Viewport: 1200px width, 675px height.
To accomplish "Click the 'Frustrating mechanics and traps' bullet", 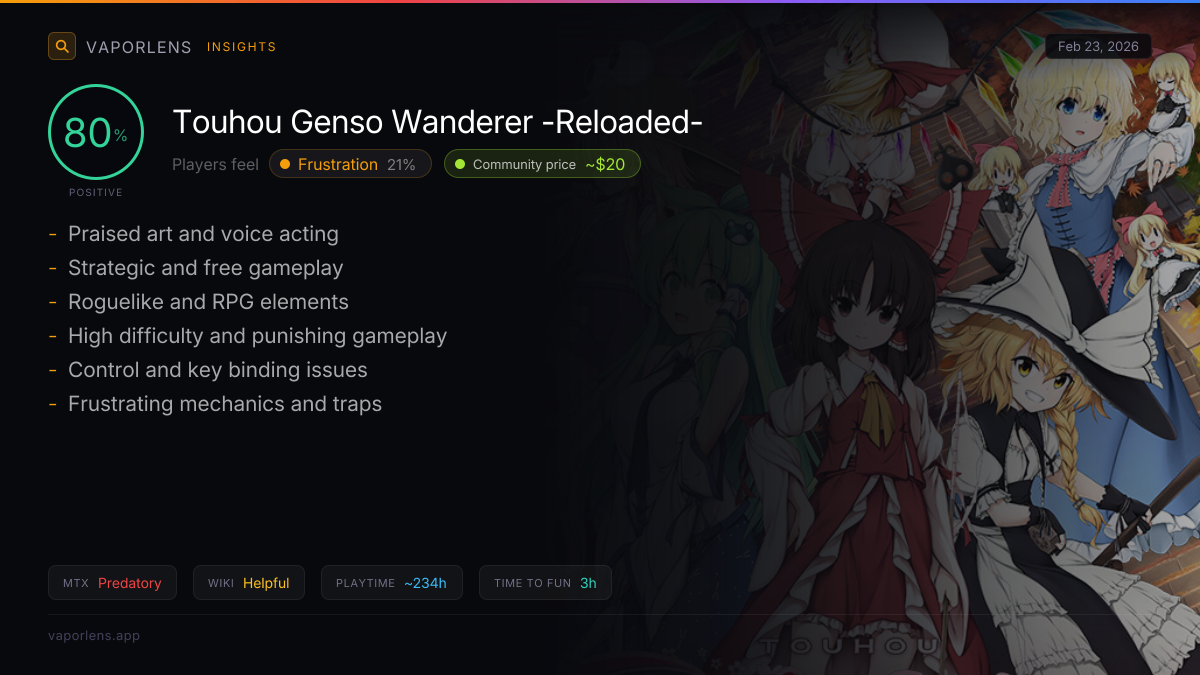I will (x=225, y=404).
